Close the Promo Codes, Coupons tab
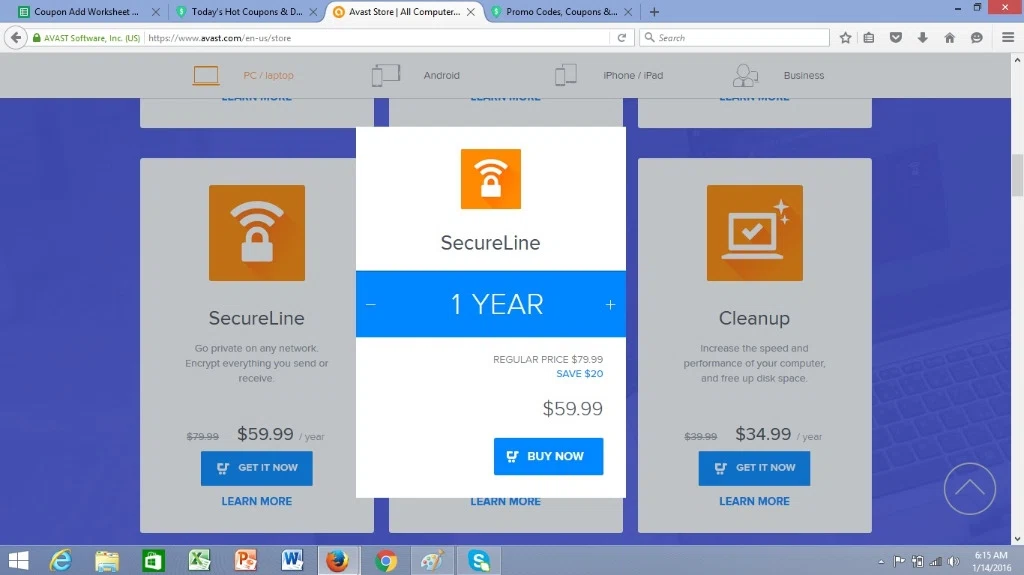 (628, 12)
